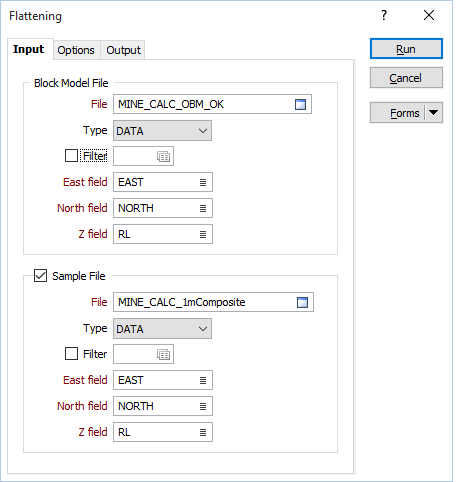
Task: Enable the Sample File Filter checkbox
Action: coord(71,354)
